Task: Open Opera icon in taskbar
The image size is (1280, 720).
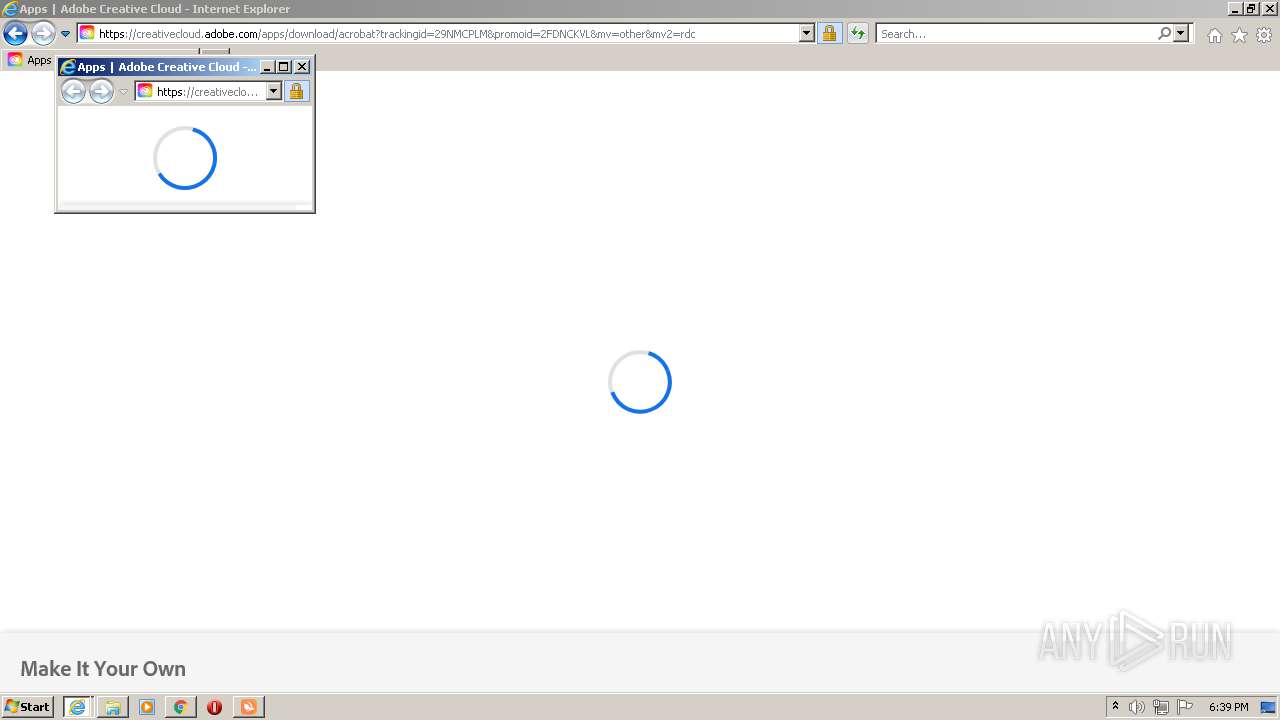Action: [x=214, y=707]
